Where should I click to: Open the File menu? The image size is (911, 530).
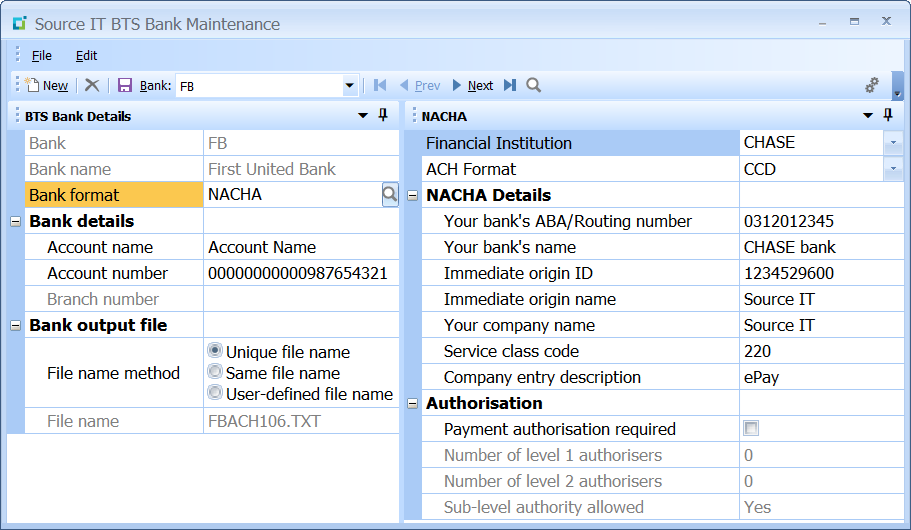tap(42, 56)
